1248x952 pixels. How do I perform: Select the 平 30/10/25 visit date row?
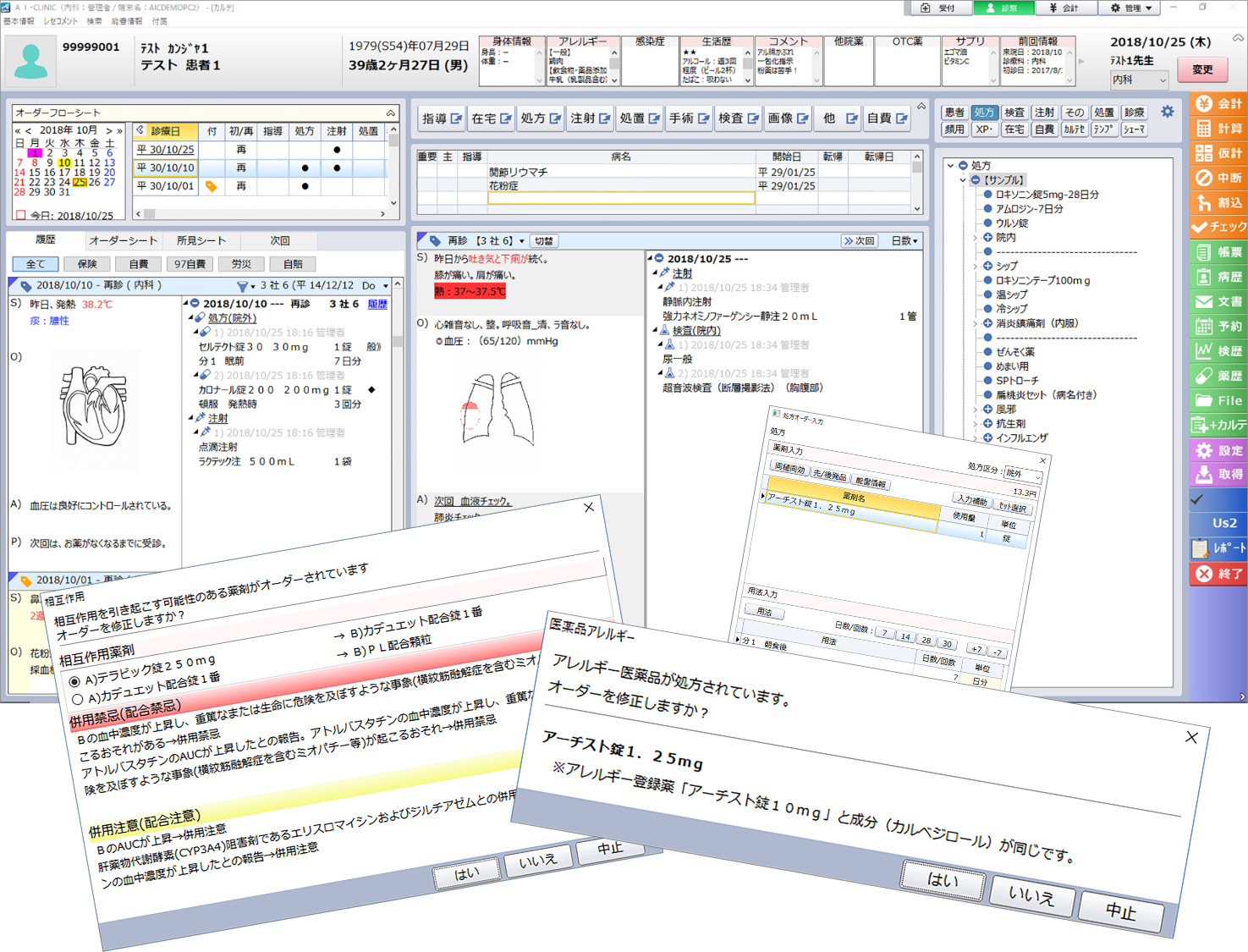(167, 150)
